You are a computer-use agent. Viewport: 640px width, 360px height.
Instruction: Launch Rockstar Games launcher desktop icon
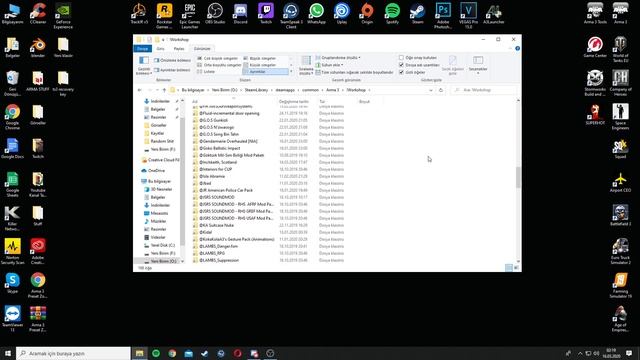(x=164, y=16)
